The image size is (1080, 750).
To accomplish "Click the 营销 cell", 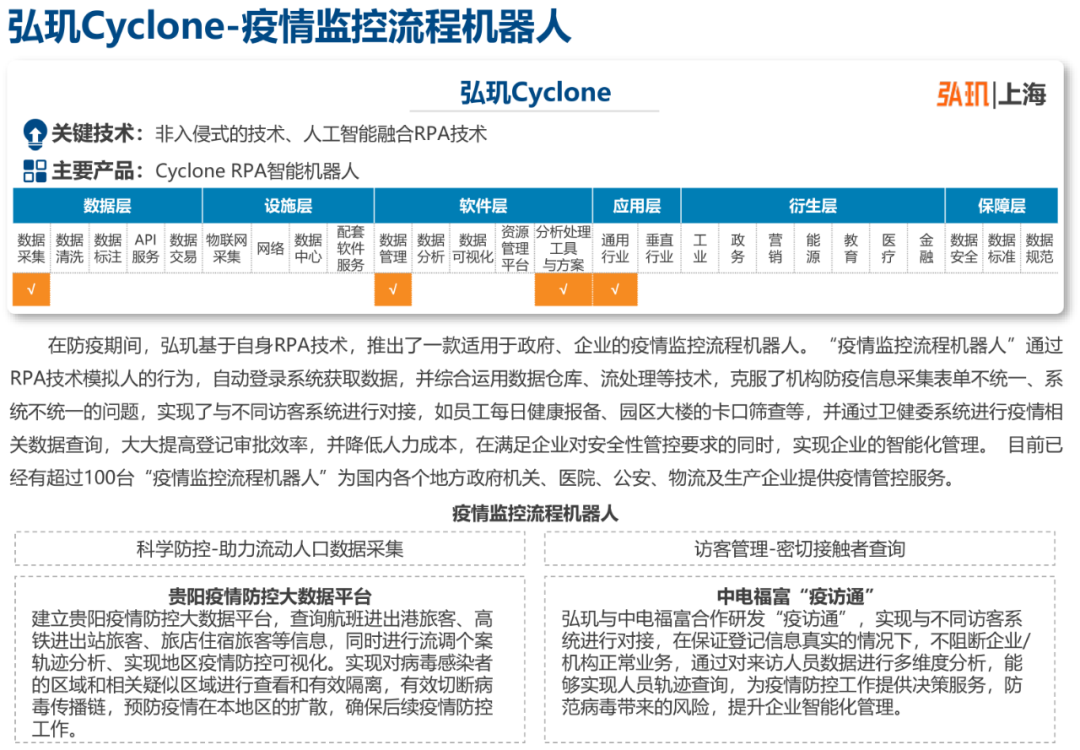I will [x=776, y=249].
